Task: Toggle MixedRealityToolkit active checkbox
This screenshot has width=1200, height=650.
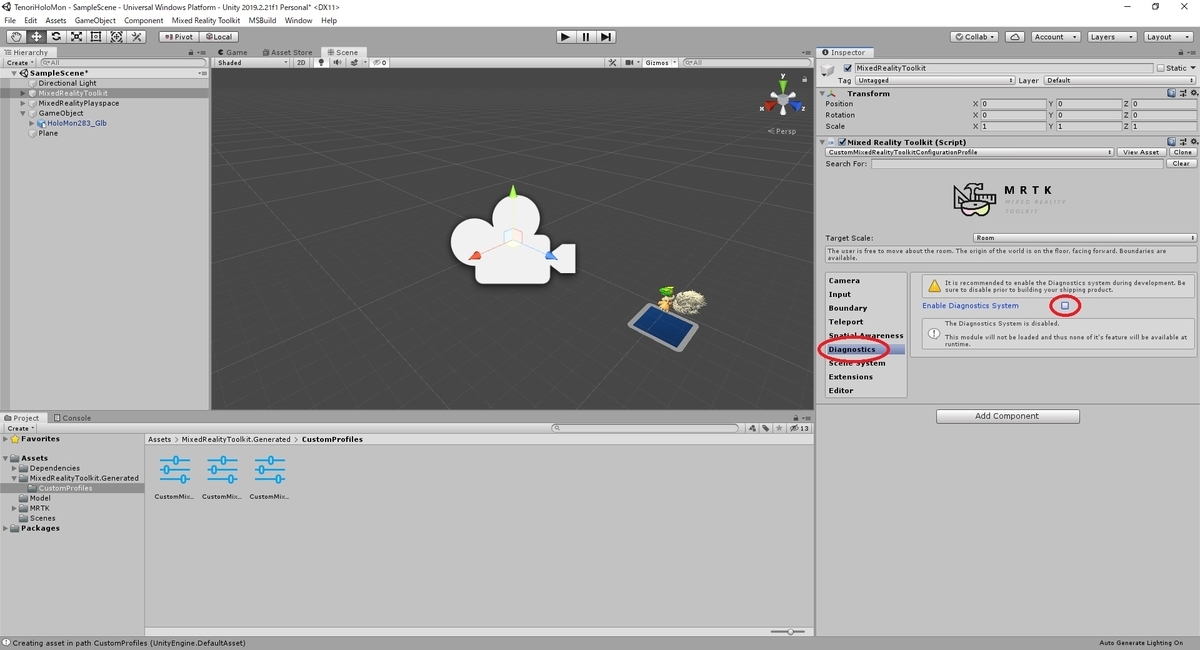Action: pyautogui.click(x=848, y=68)
